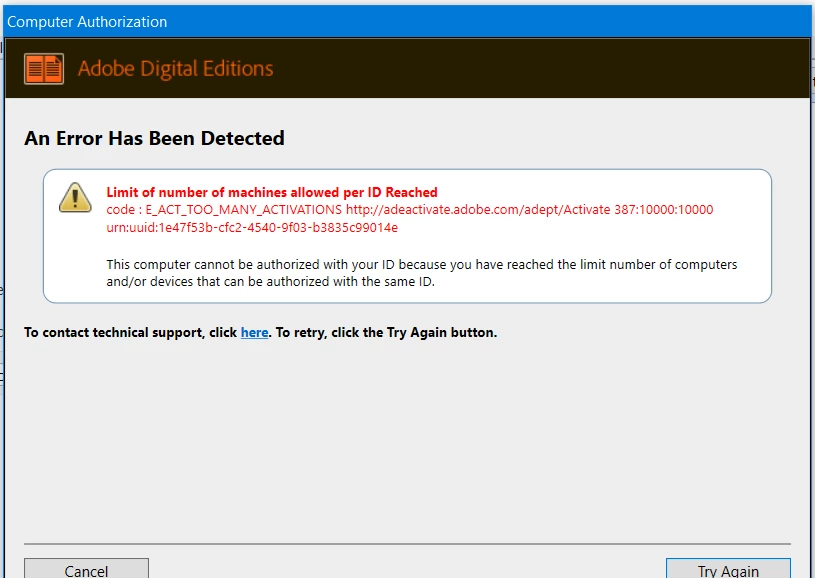The height and width of the screenshot is (578, 815).
Task: Click the E_ACT_TOO_MANY_ACTIVATIONS error code line
Action: (x=410, y=209)
